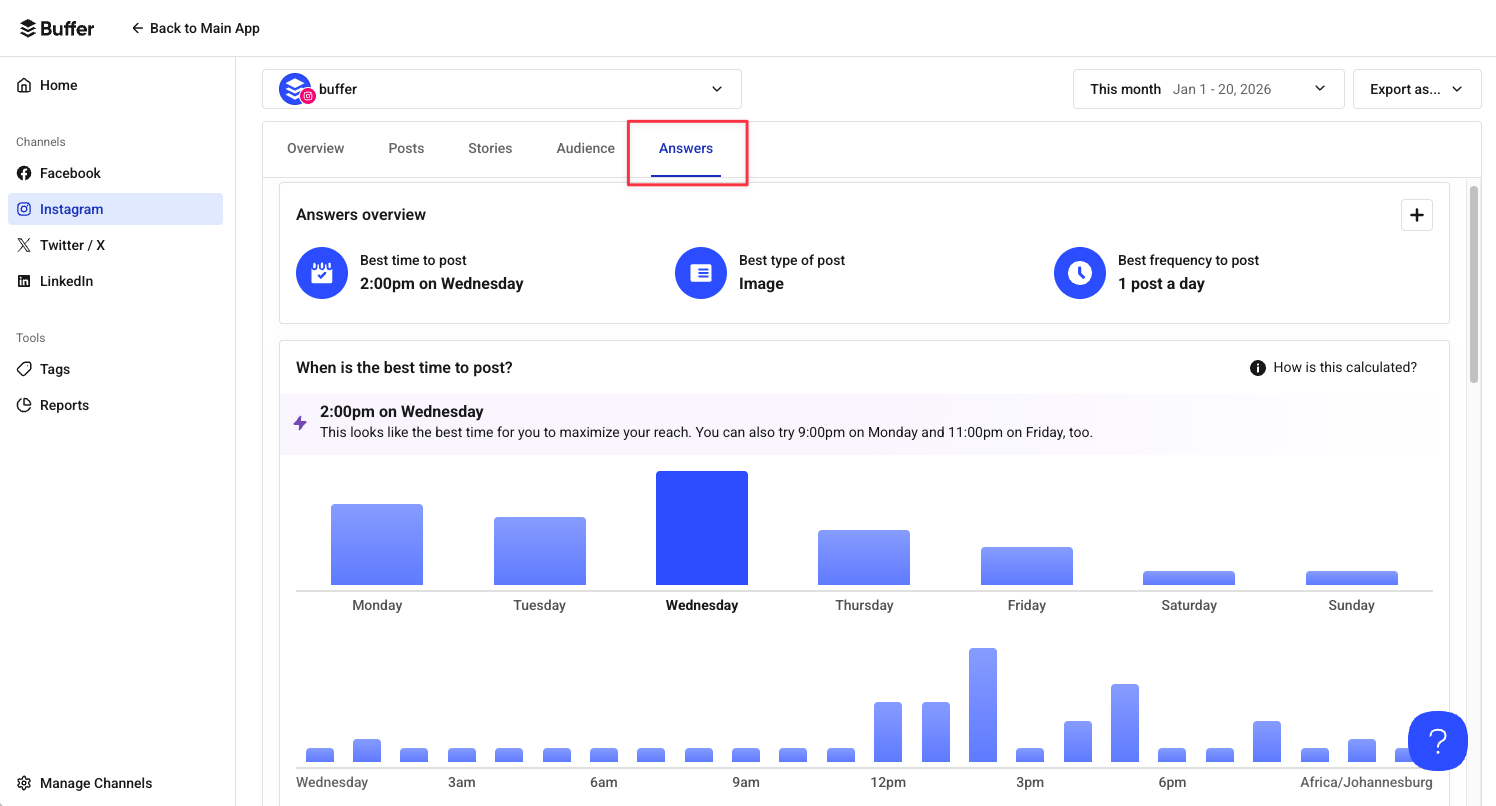The image size is (1496, 806).
Task: Click Back to Main App
Action: [196, 28]
